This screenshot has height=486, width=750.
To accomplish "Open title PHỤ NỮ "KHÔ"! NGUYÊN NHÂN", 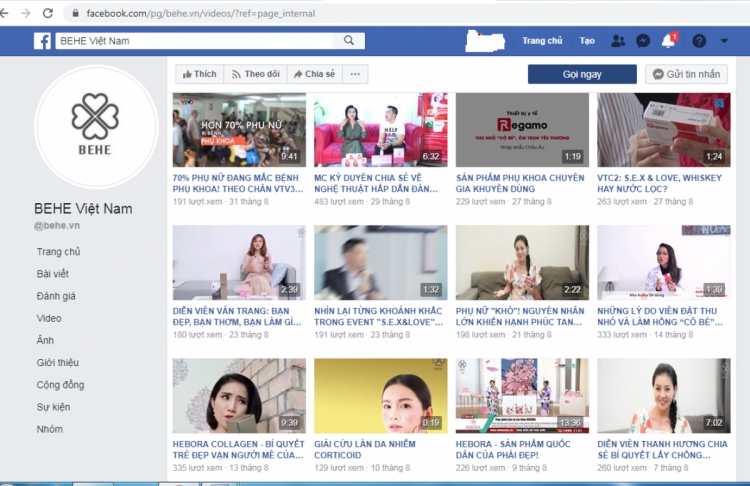I will coord(520,316).
